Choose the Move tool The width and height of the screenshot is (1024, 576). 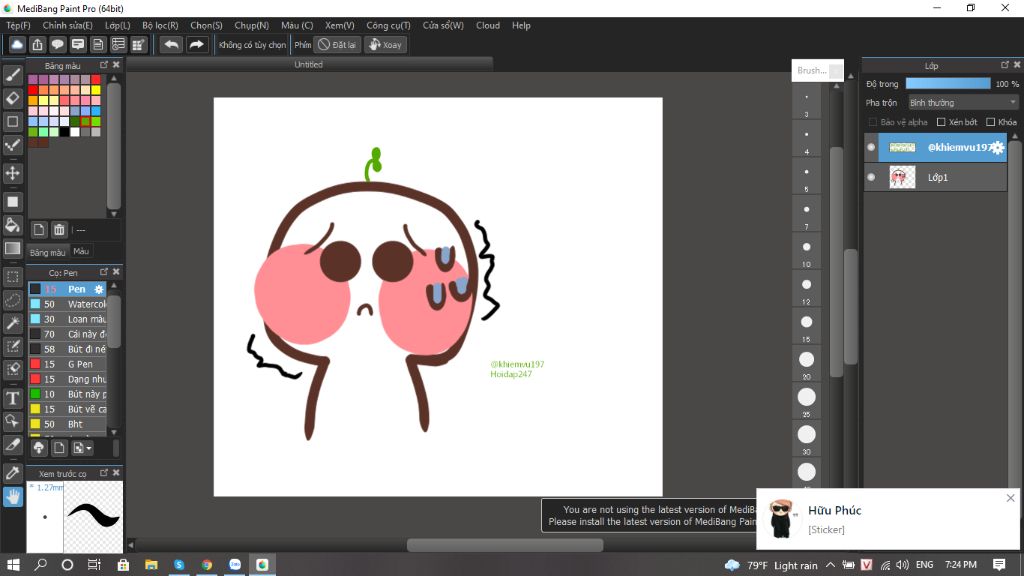tap(13, 173)
